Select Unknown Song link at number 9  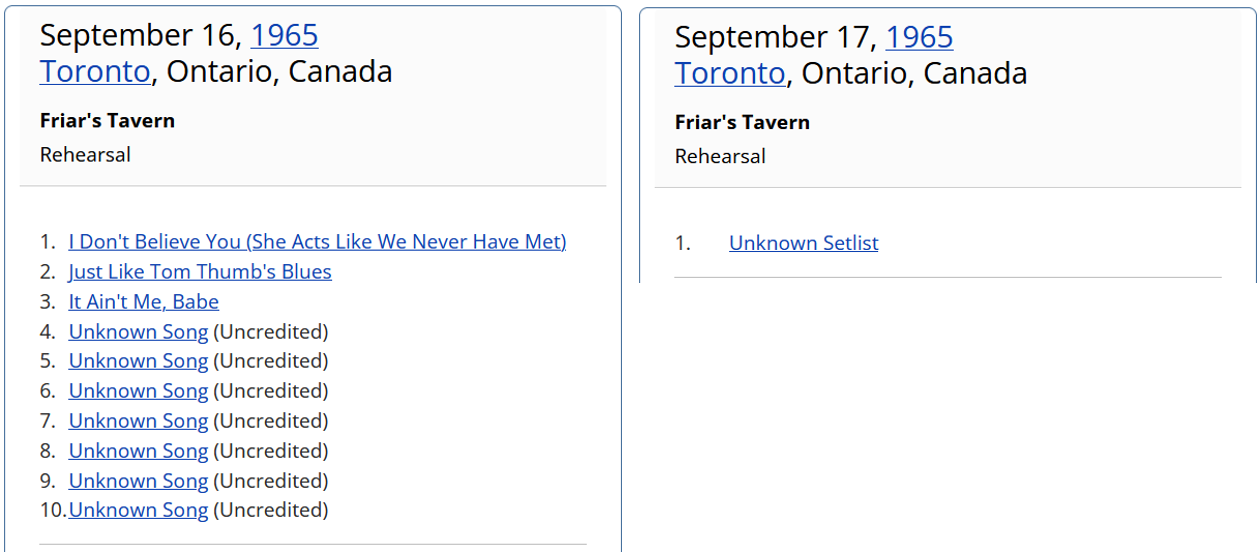tap(138, 481)
